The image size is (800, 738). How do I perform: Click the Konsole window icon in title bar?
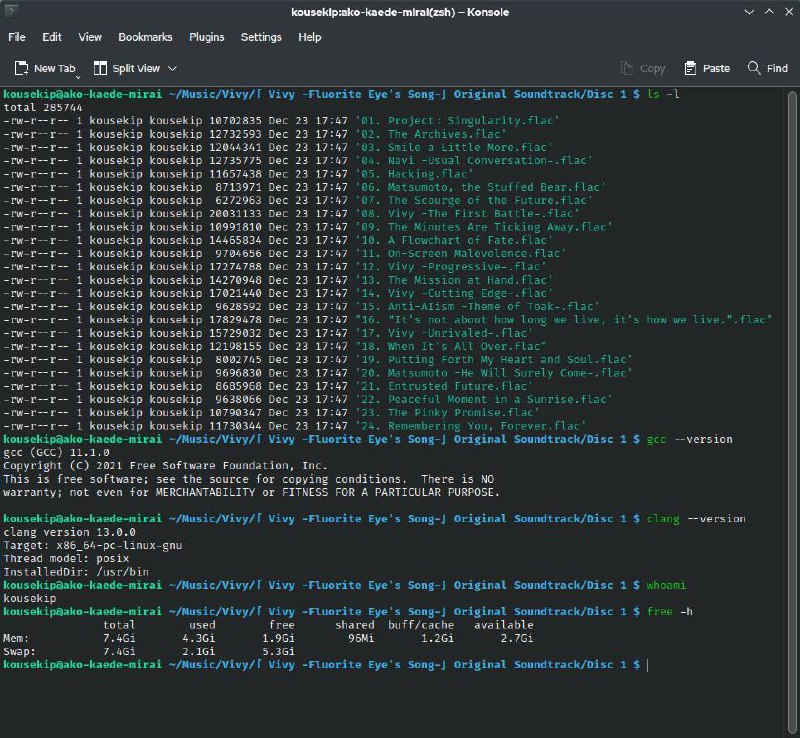pyautogui.click(x=11, y=11)
